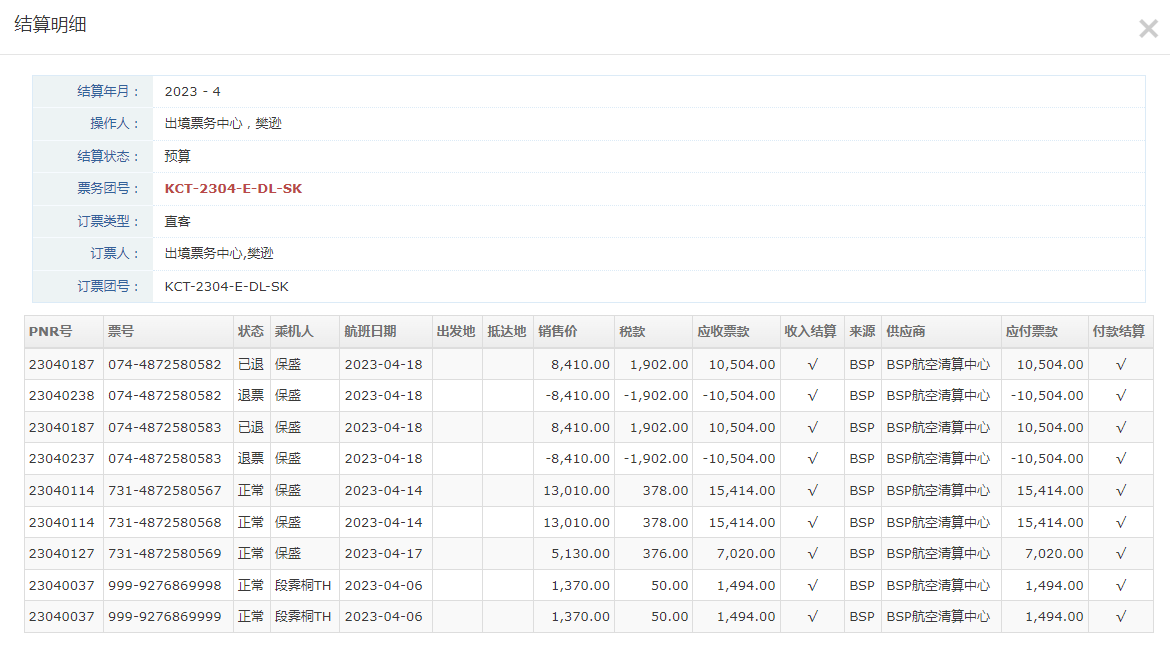Click the 2023-04-17 flight date cell
This screenshot has height=650, width=1170.
[x=383, y=554]
